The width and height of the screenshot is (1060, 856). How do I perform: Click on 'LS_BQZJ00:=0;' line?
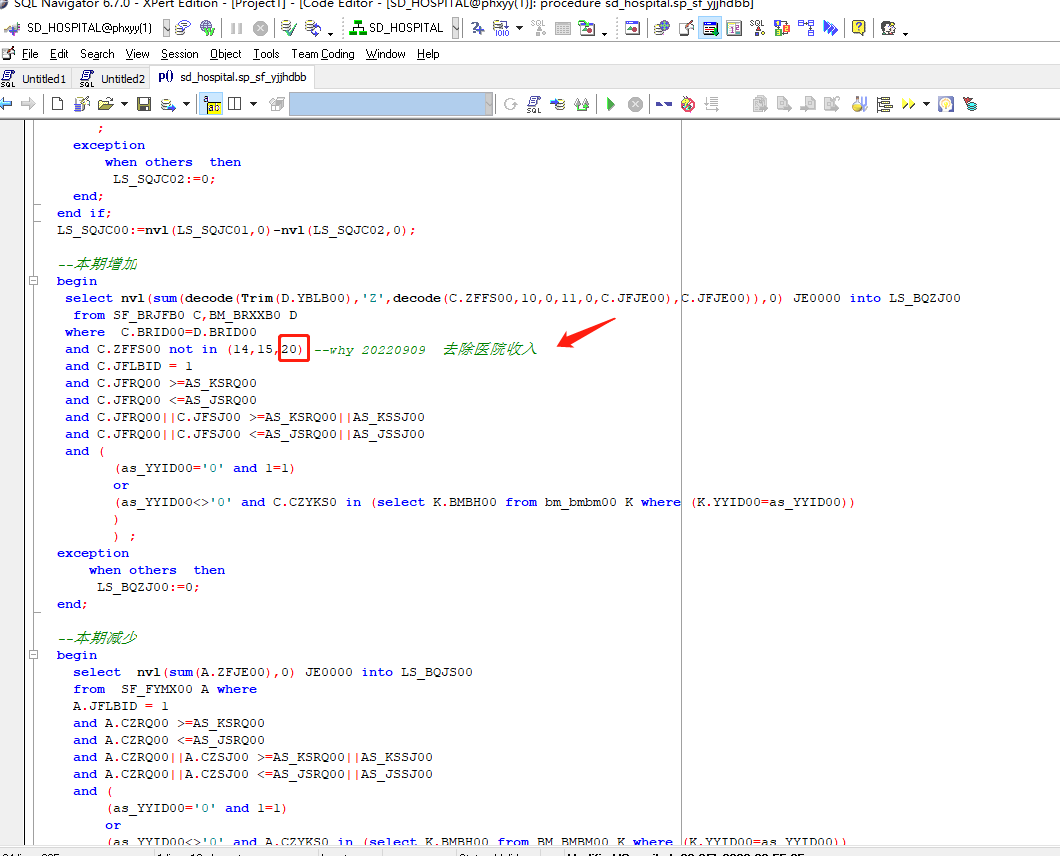[148, 587]
